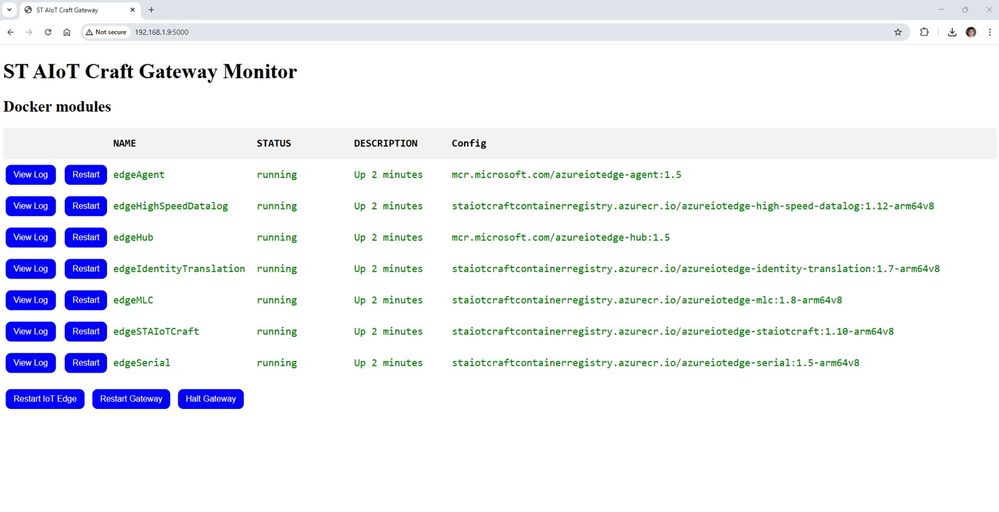The height and width of the screenshot is (512, 999).
Task: Reload the gateway monitor page
Action: [x=48, y=32]
